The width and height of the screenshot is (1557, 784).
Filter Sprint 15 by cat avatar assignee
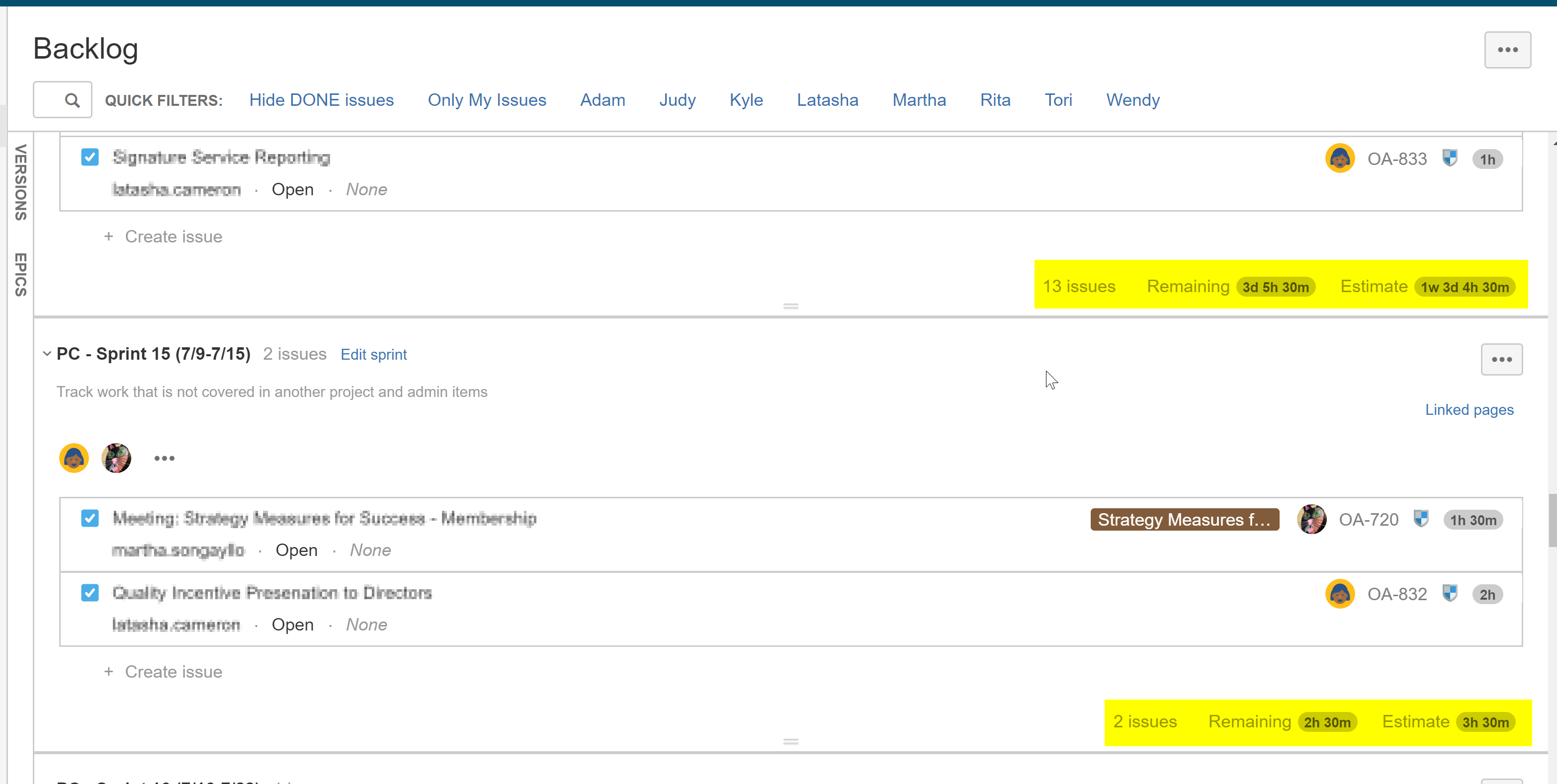tap(116, 458)
